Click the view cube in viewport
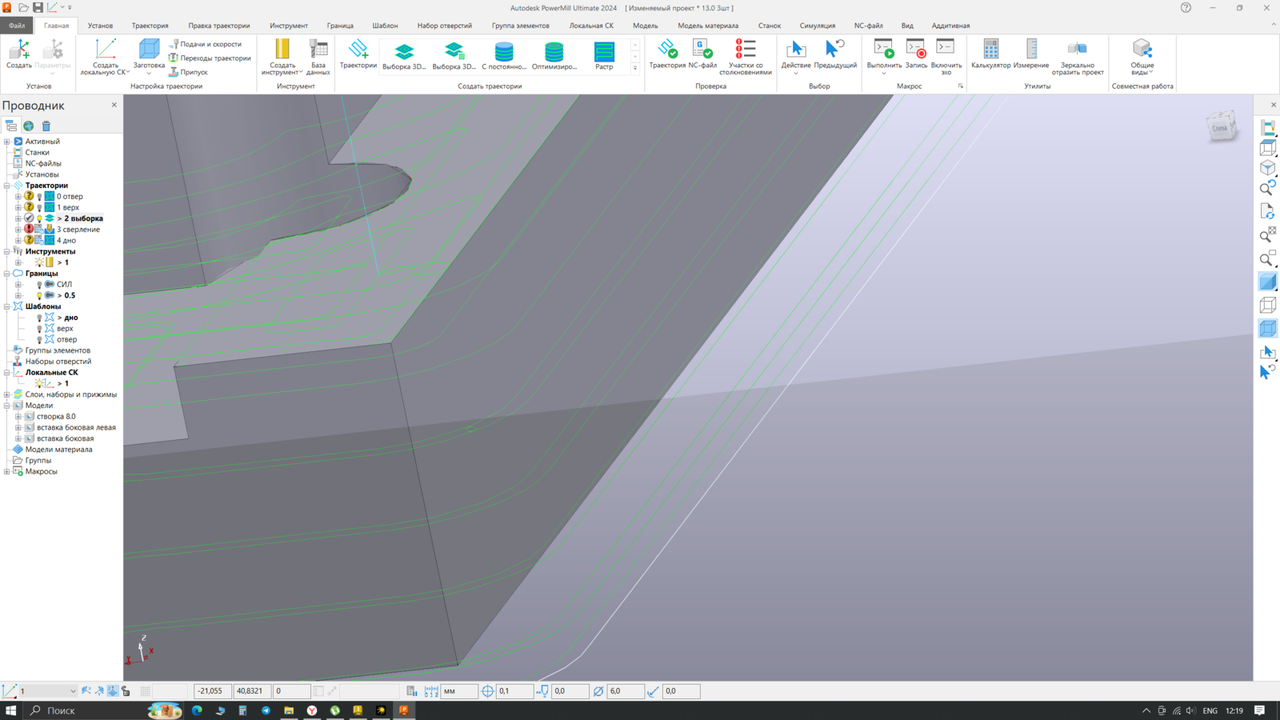The image size is (1280, 720). tap(1221, 128)
